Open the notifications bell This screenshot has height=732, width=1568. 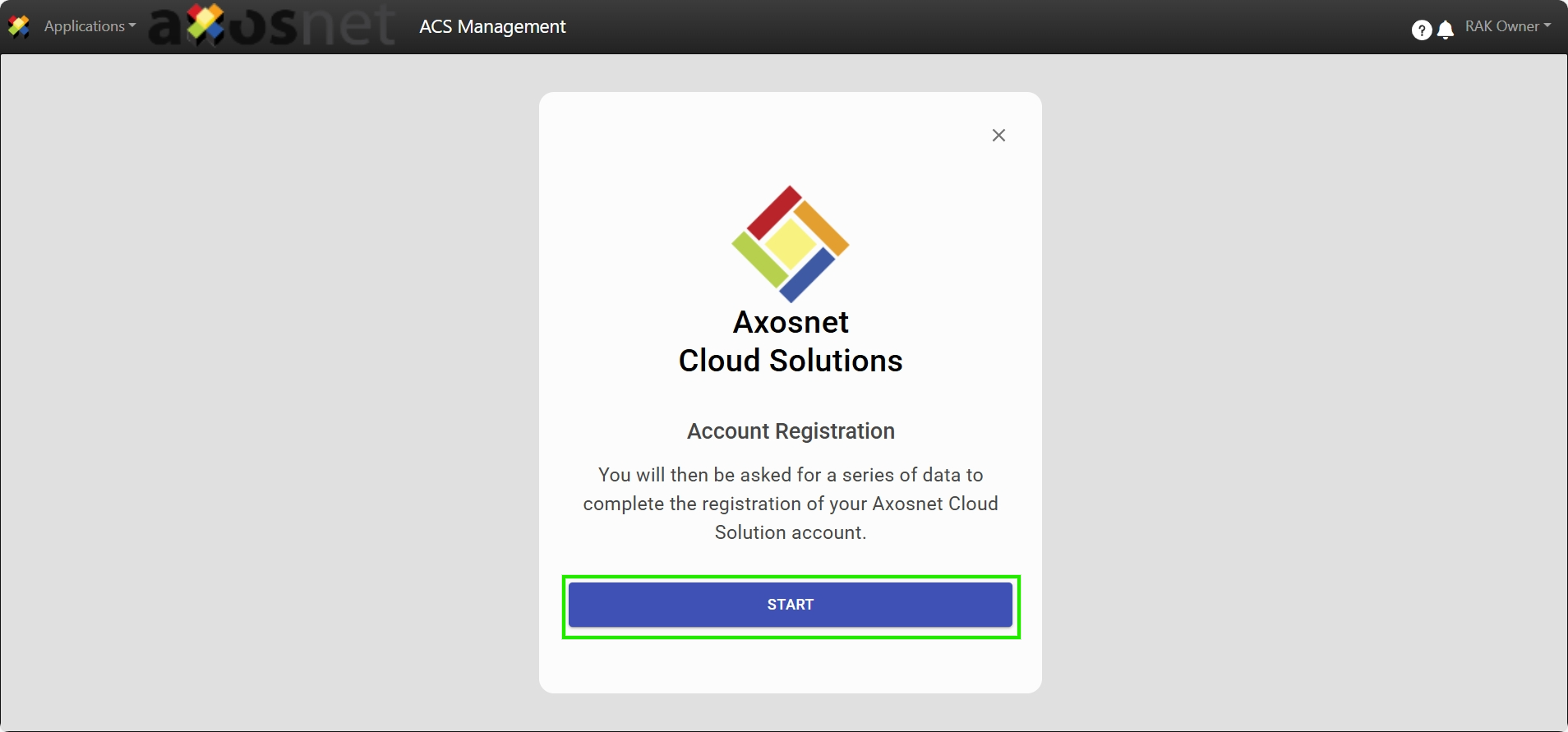pyautogui.click(x=1446, y=30)
